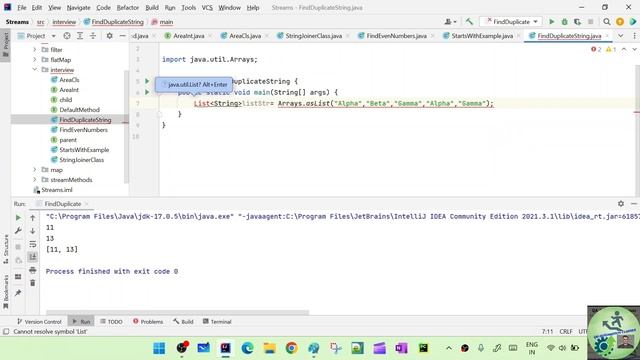Click run gutter icon beside main method
This screenshot has height=360, width=640.
[x=147, y=92]
